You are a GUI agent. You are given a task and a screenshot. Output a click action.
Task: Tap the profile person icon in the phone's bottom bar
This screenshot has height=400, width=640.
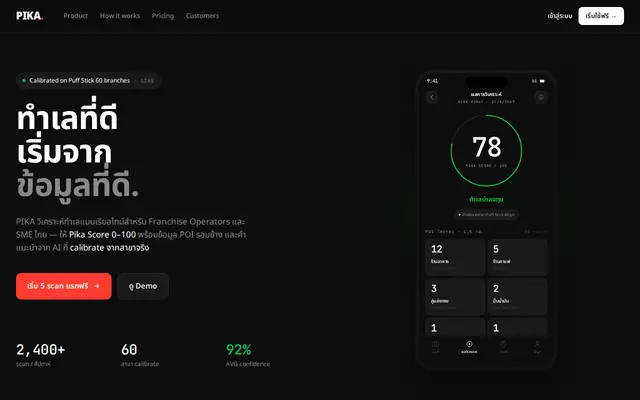tap(538, 344)
